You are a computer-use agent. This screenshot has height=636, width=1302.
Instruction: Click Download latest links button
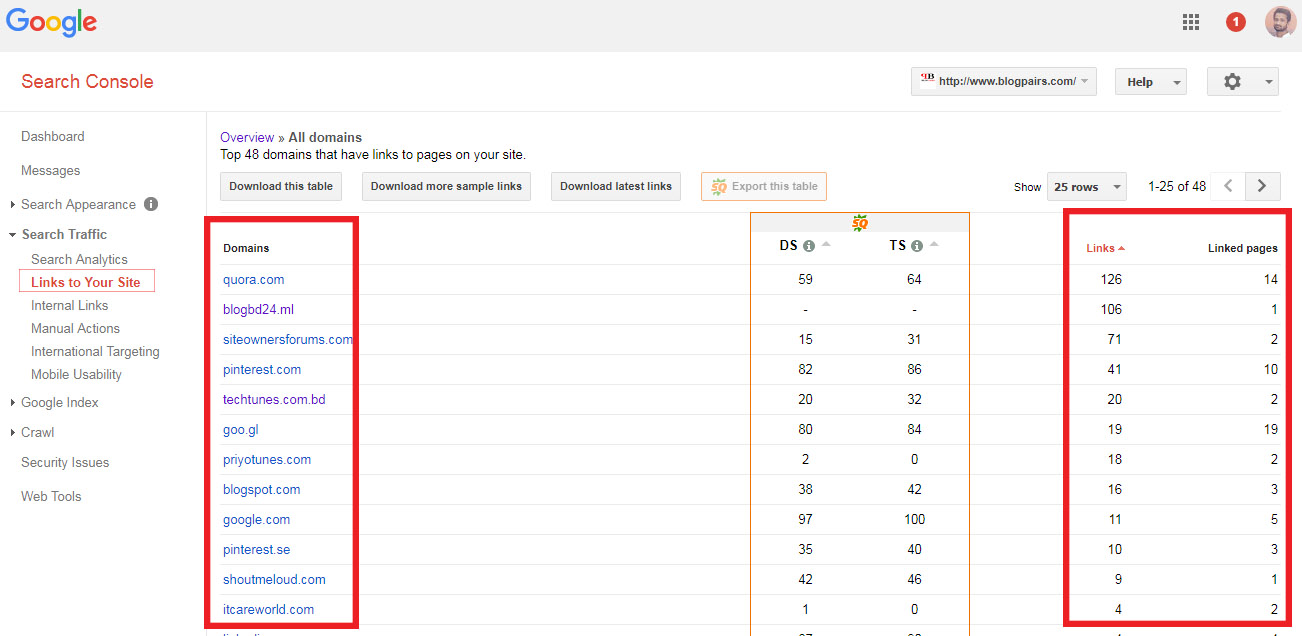point(616,186)
